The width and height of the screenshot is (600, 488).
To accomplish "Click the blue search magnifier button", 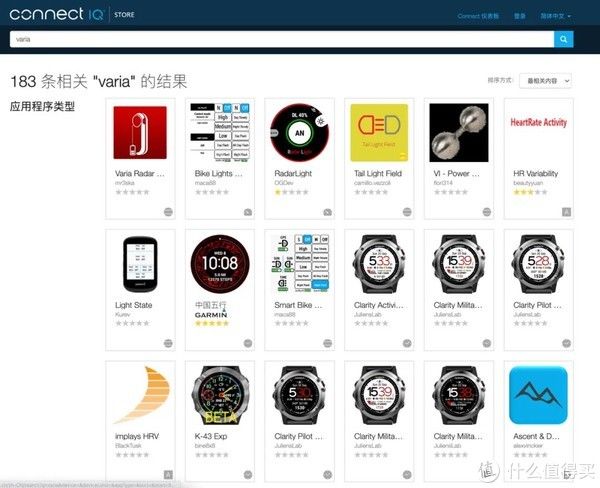I will click(563, 39).
